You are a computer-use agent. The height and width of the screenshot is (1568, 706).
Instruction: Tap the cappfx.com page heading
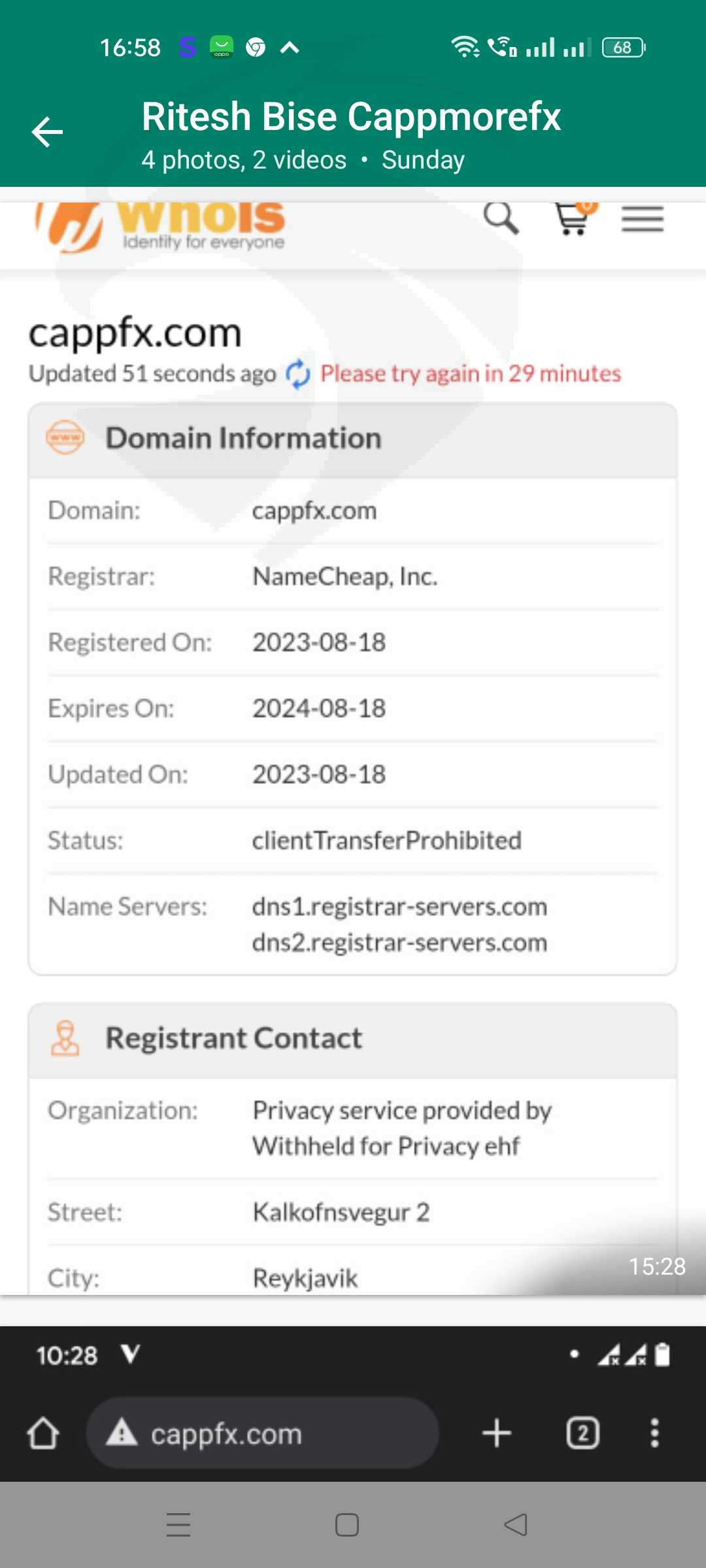(135, 333)
